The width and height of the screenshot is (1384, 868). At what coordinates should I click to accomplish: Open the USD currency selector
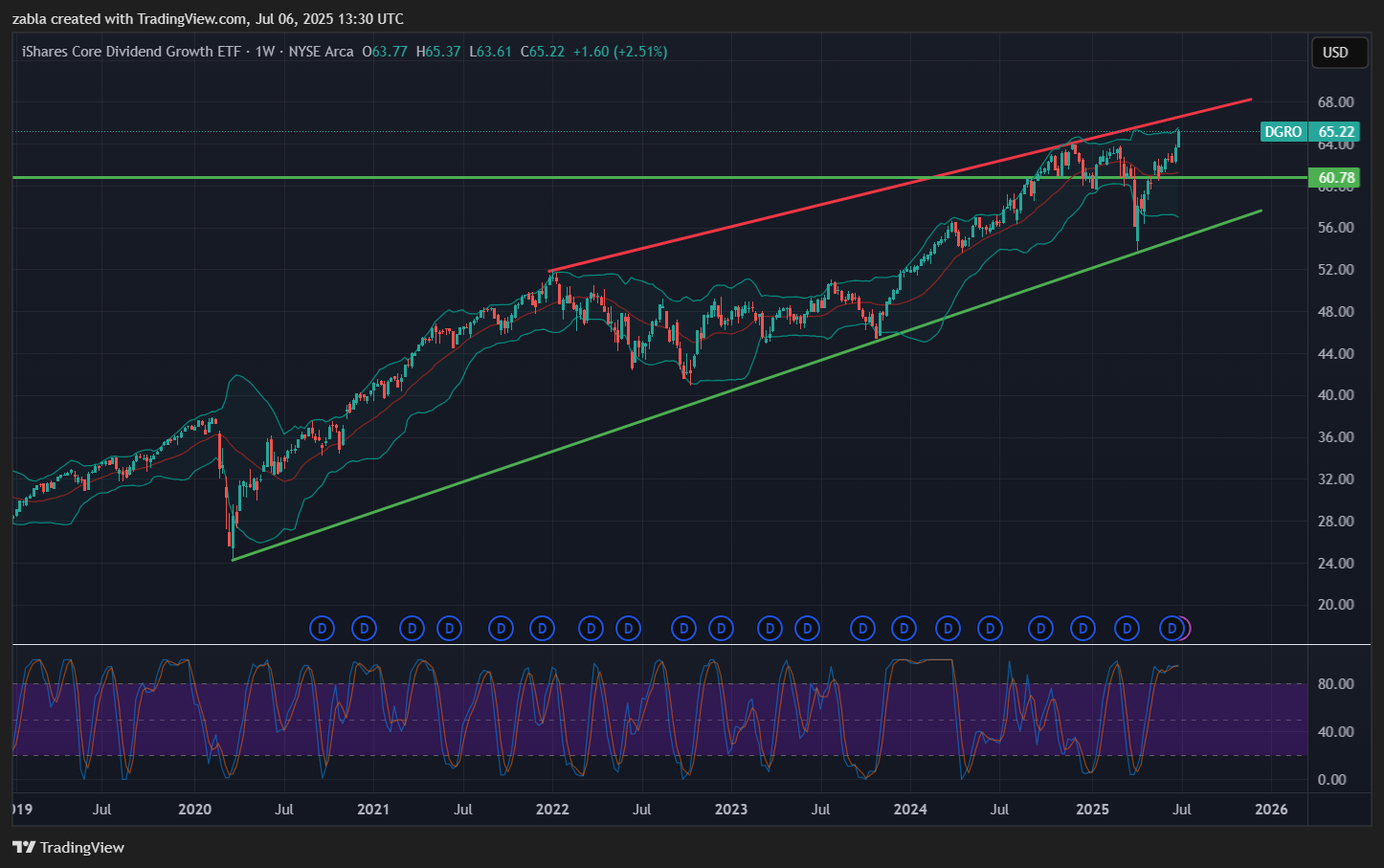tap(1335, 53)
